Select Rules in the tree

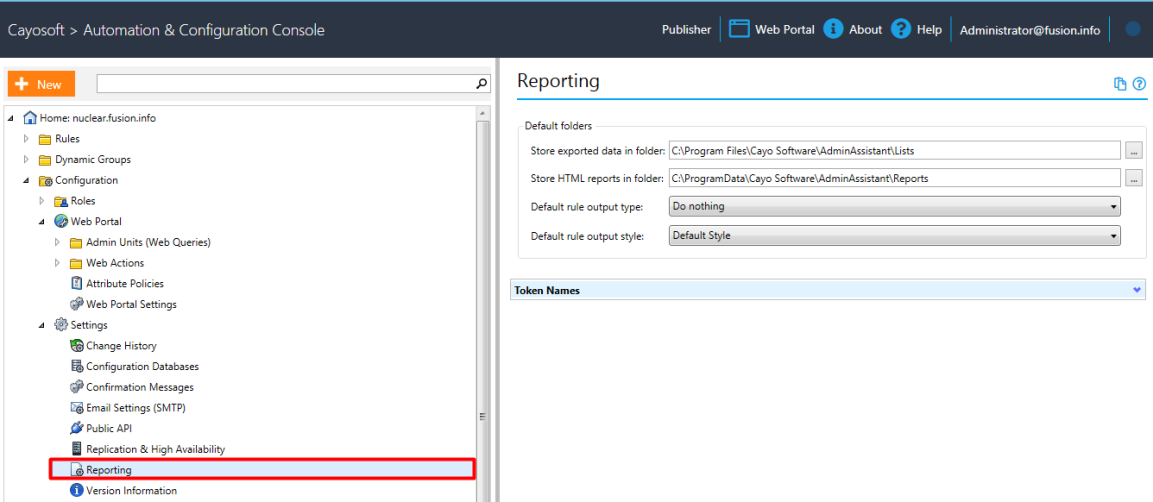[68, 138]
